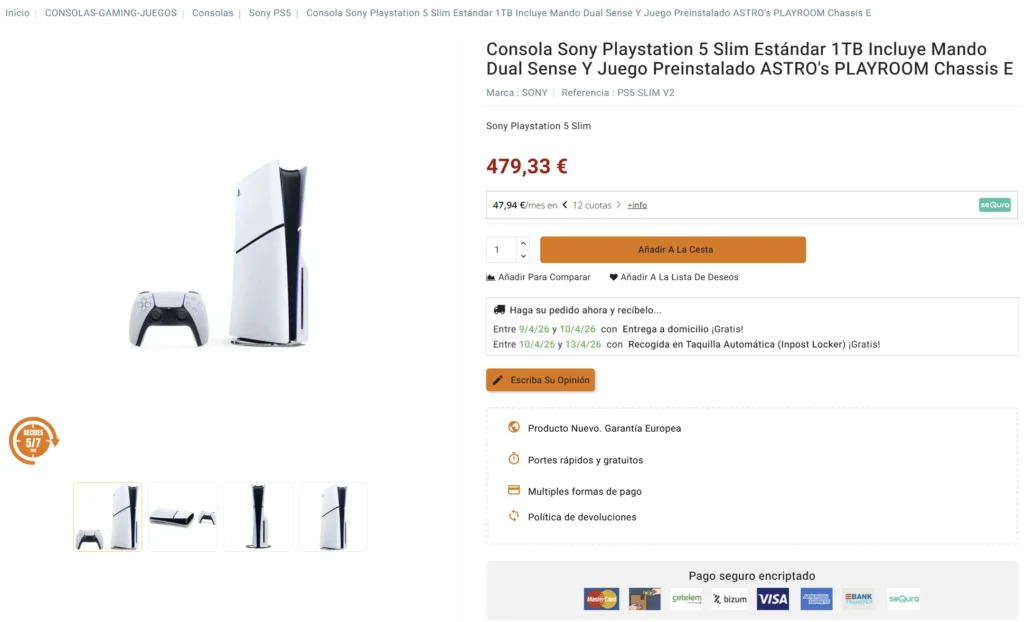The image size is (1024, 622).
Task: Decrease quantity with the down arrow
Action: point(525,256)
